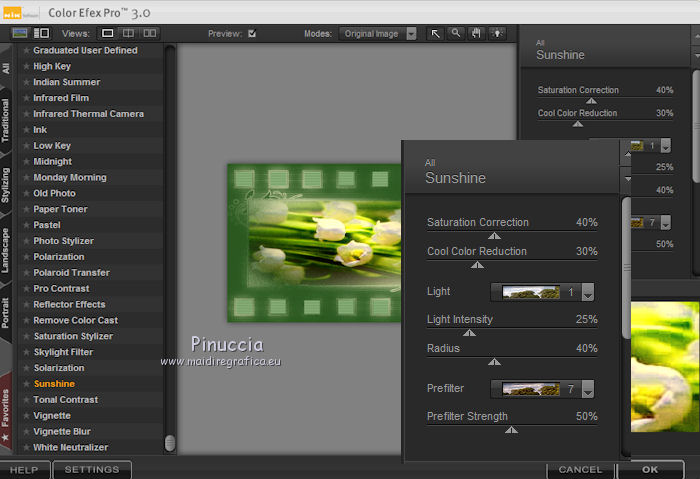The width and height of the screenshot is (700, 479).
Task: Click the star icon beside Midnight
Action: click(x=26, y=161)
